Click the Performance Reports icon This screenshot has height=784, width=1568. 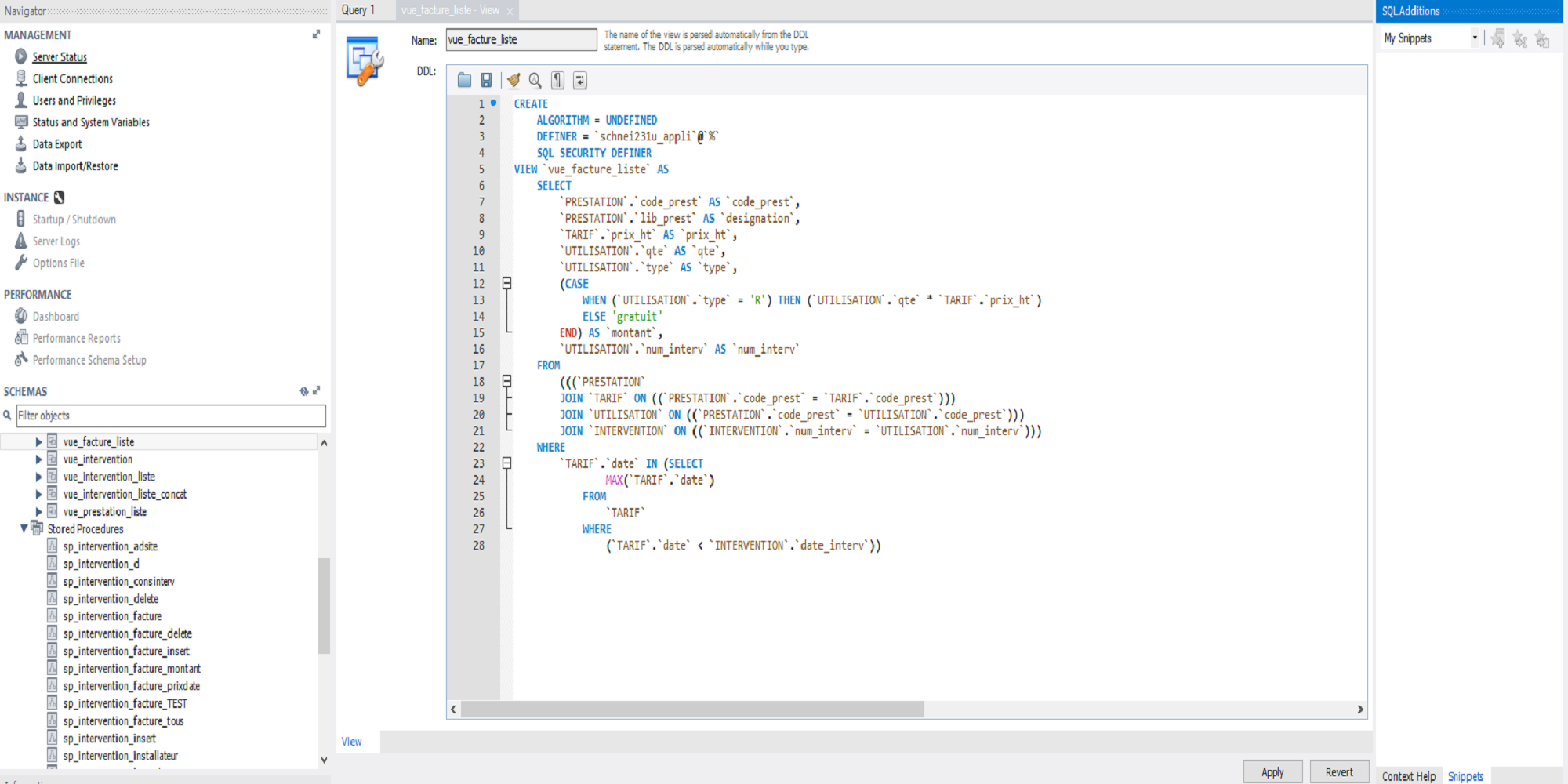pyautogui.click(x=21, y=337)
